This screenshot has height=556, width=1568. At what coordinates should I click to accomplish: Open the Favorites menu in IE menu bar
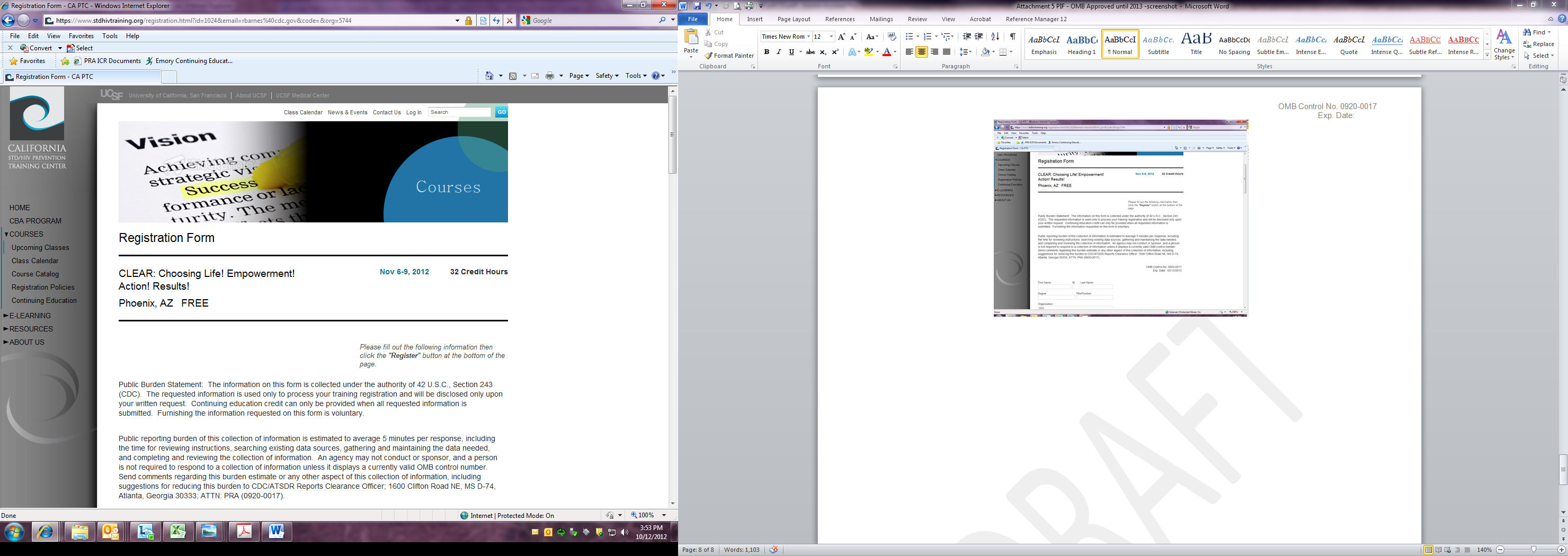click(x=81, y=36)
